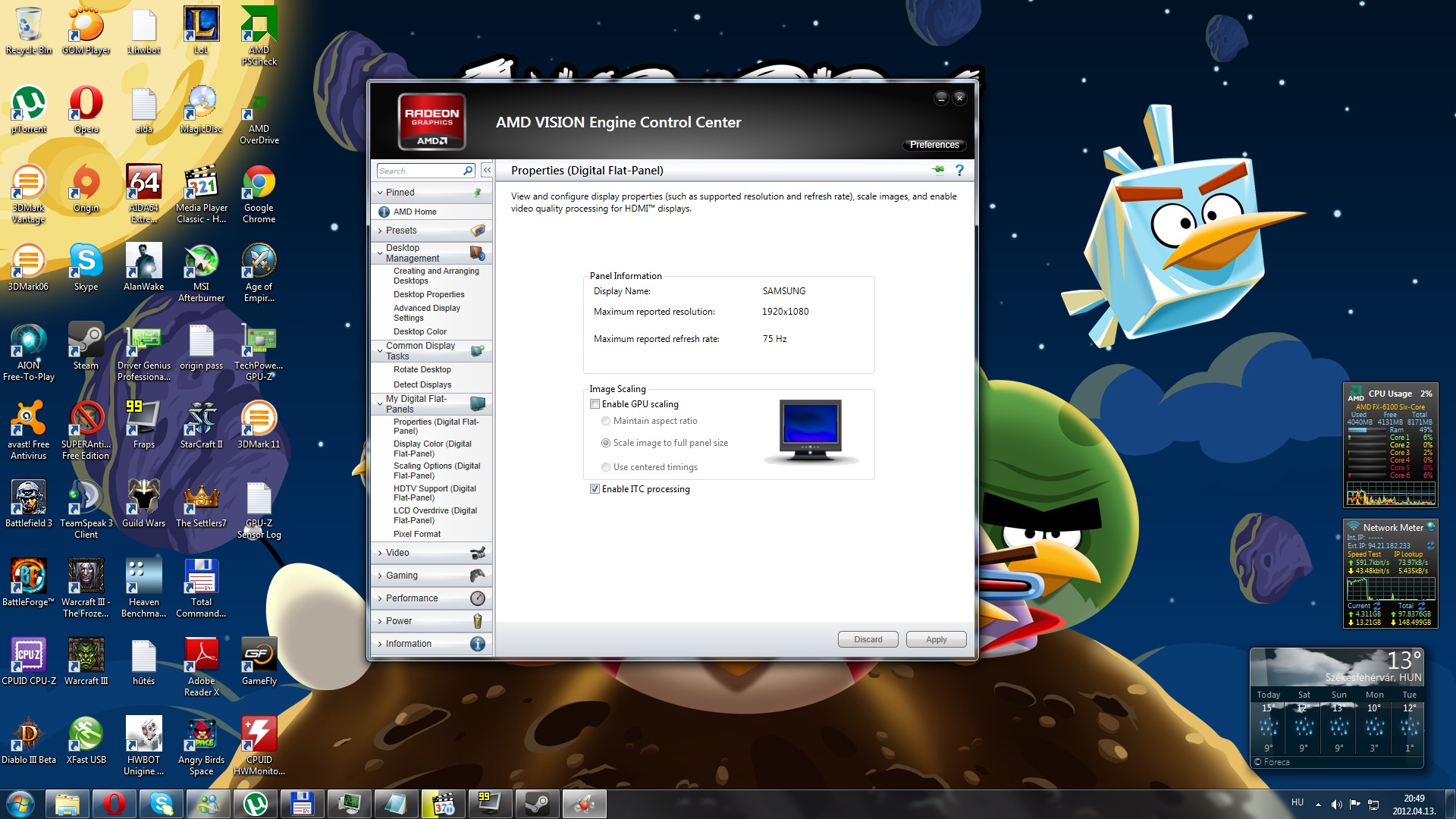Open Recycle Bin on desktop
The height and width of the screenshot is (819, 1456).
click(x=29, y=30)
